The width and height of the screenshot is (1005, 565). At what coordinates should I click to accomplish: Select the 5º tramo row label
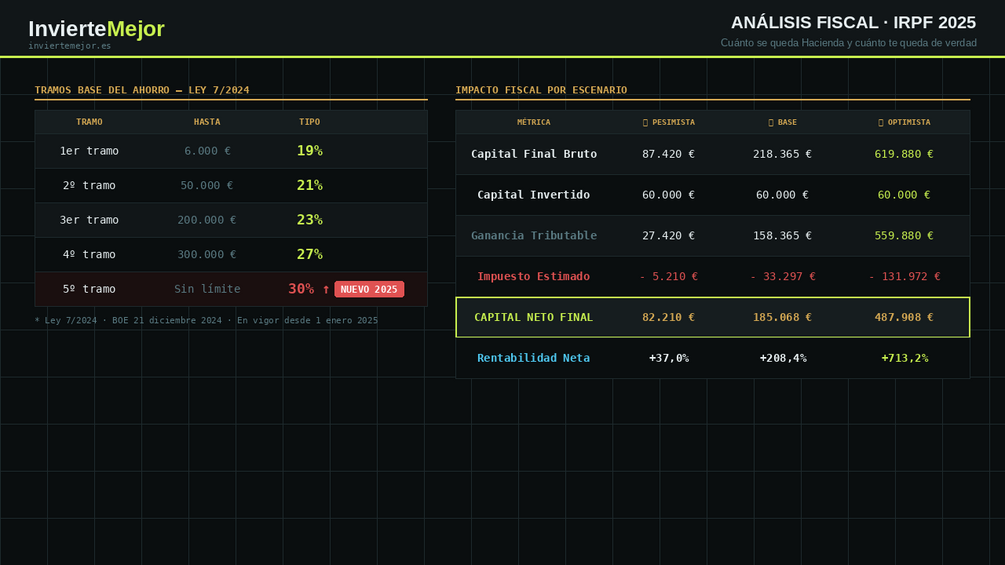[x=89, y=289]
